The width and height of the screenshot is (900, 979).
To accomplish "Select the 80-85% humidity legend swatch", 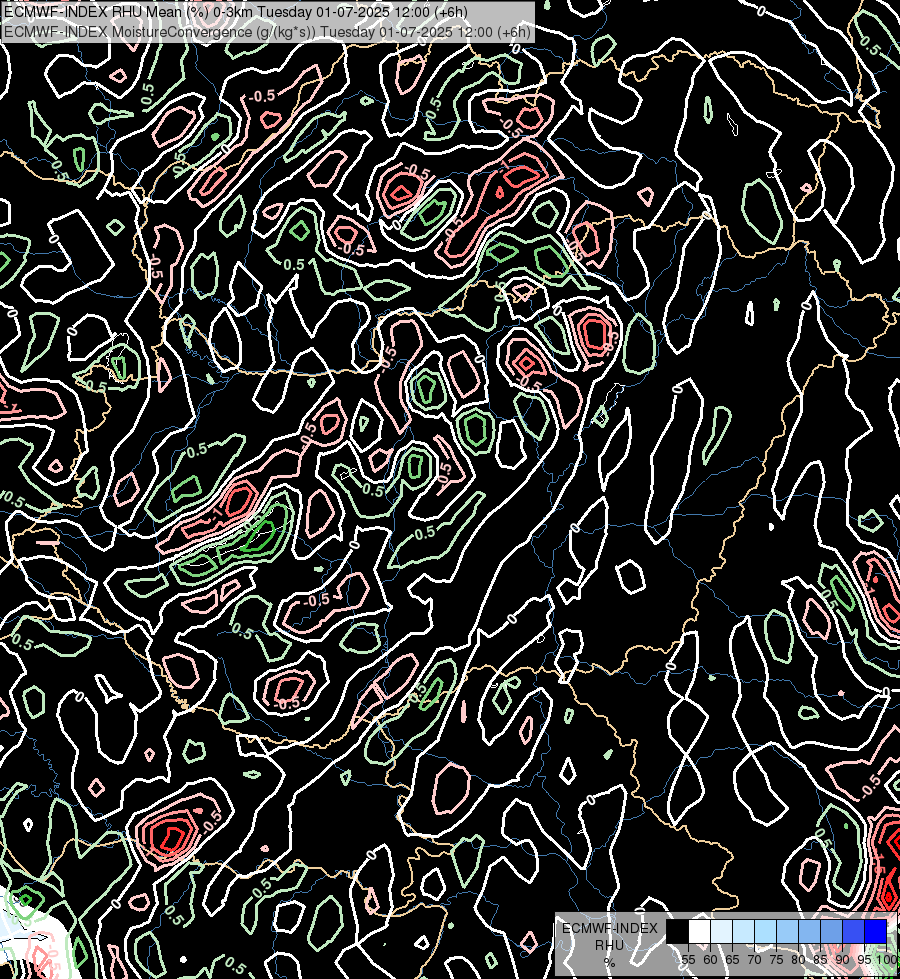I will pos(809,931).
